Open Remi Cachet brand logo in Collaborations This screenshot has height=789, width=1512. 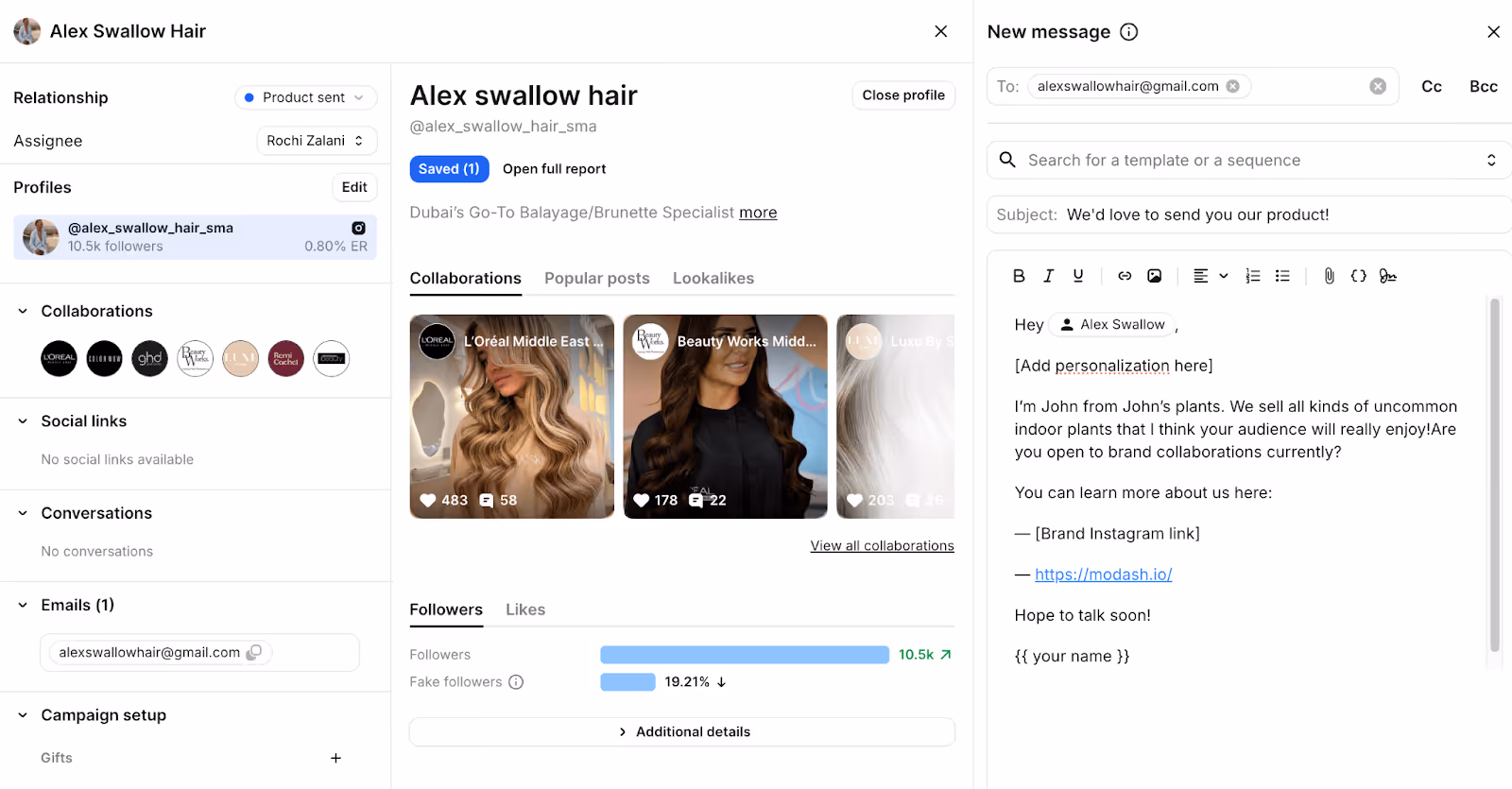tap(285, 358)
